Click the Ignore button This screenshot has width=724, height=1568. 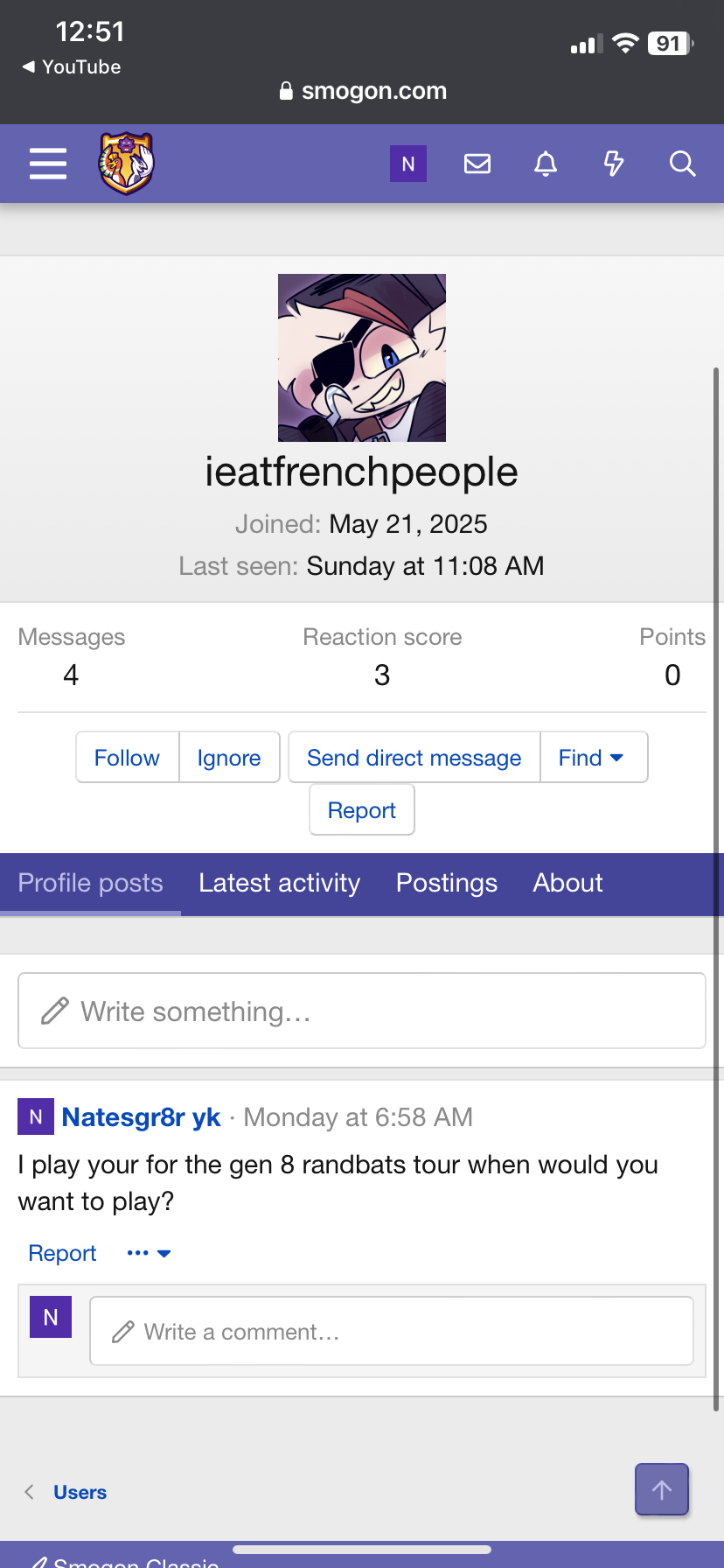[229, 757]
